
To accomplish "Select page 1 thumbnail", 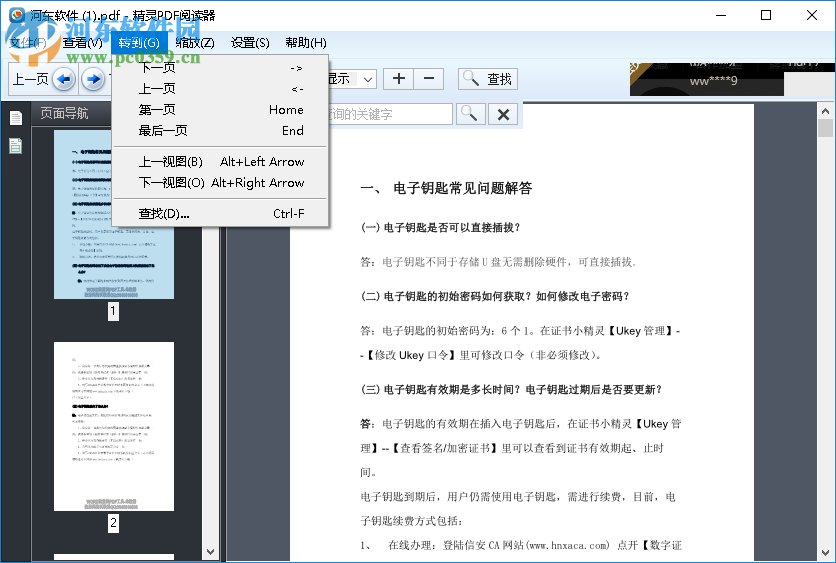I will [114, 215].
